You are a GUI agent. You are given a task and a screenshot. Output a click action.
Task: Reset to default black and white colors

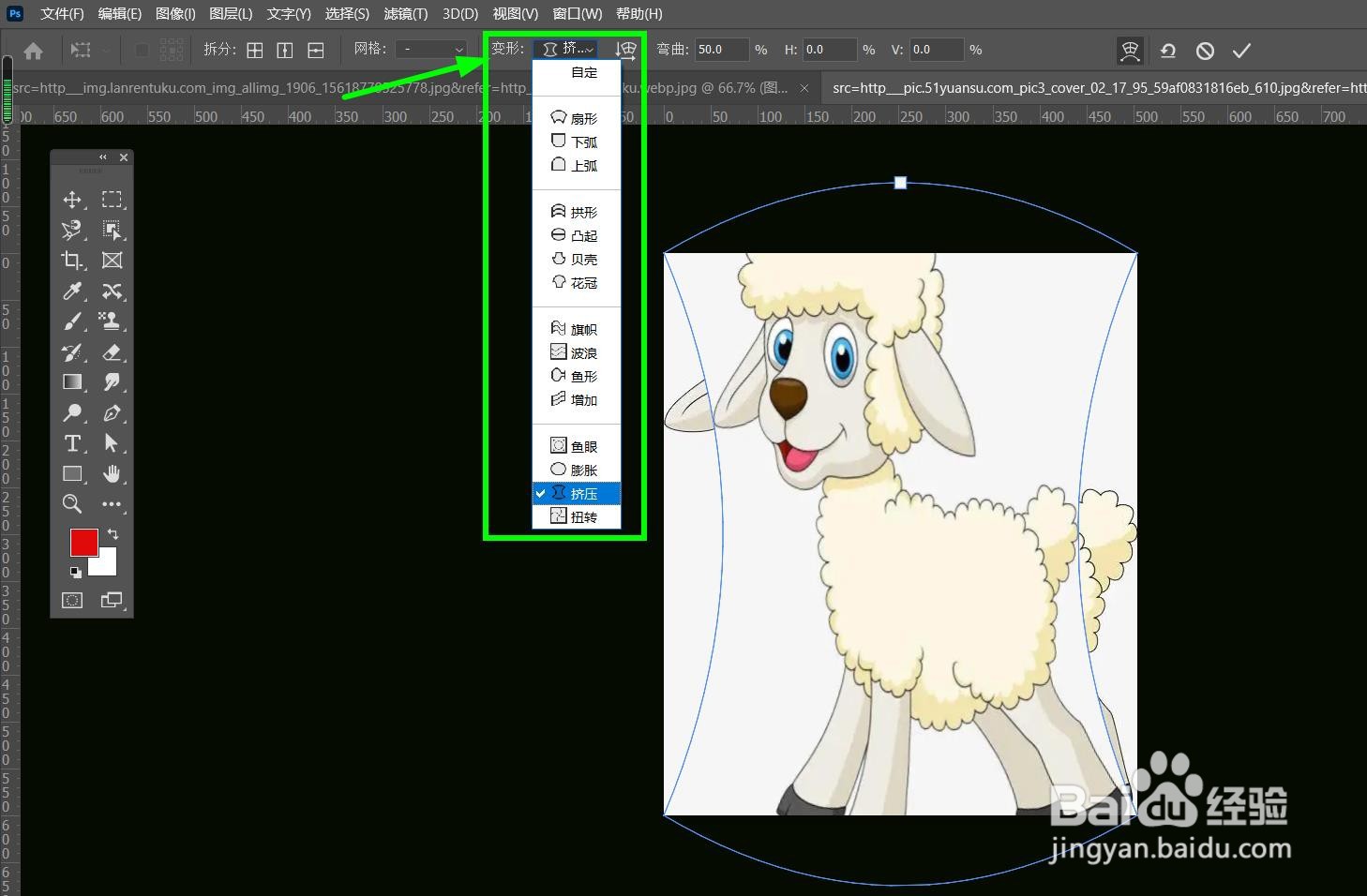coord(75,572)
